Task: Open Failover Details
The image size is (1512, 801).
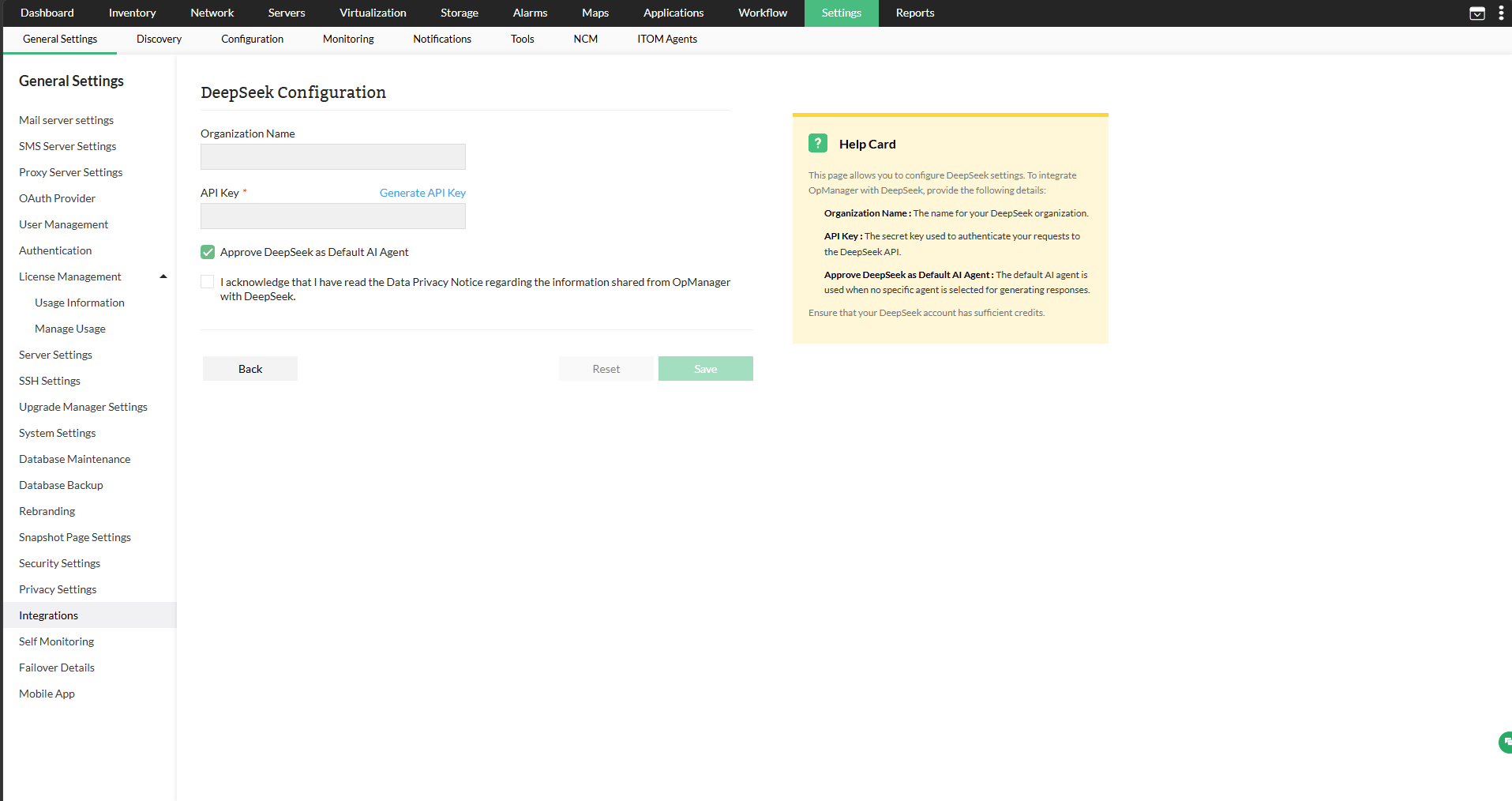Action: pyautogui.click(x=57, y=667)
